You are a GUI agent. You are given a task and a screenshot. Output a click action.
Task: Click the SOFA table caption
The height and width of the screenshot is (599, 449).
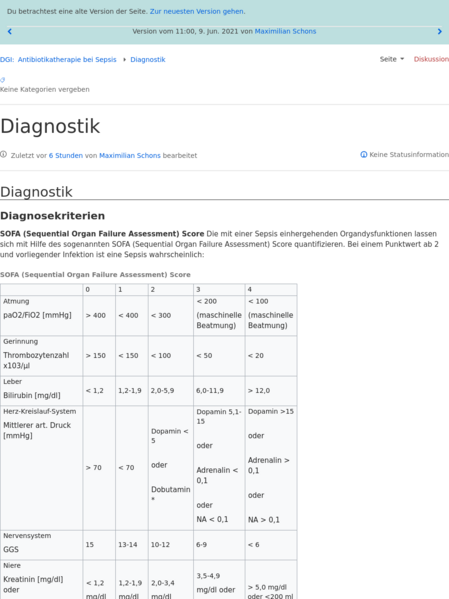(95, 275)
